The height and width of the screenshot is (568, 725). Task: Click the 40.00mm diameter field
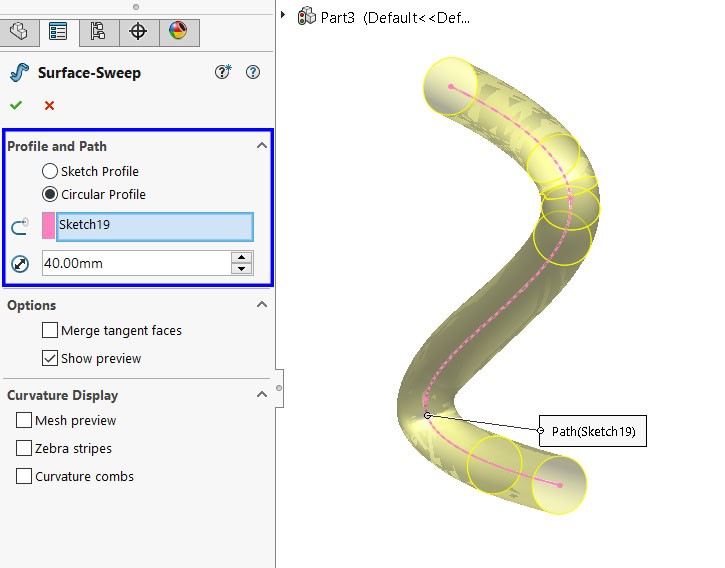[136, 263]
